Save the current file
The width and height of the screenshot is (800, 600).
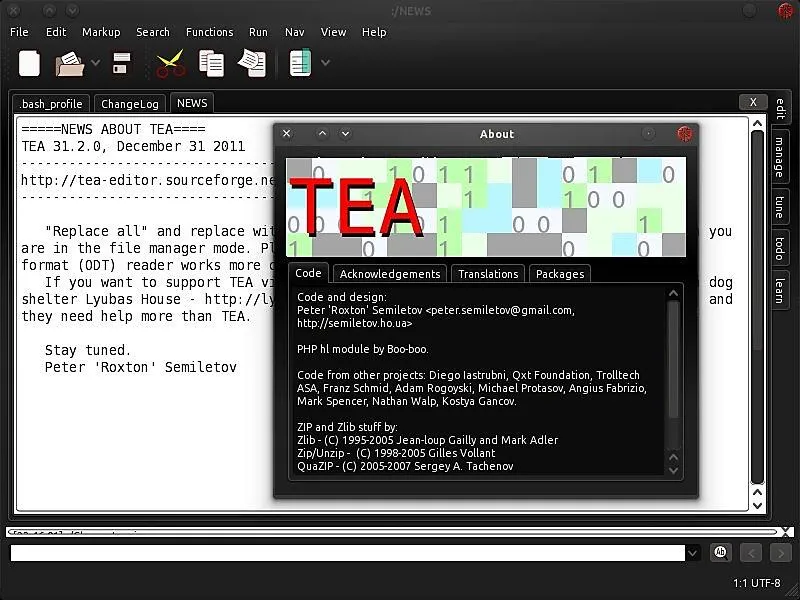coord(122,63)
